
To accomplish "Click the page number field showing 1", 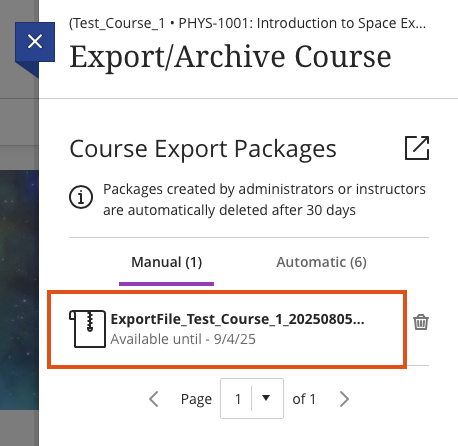I will [x=252, y=398].
